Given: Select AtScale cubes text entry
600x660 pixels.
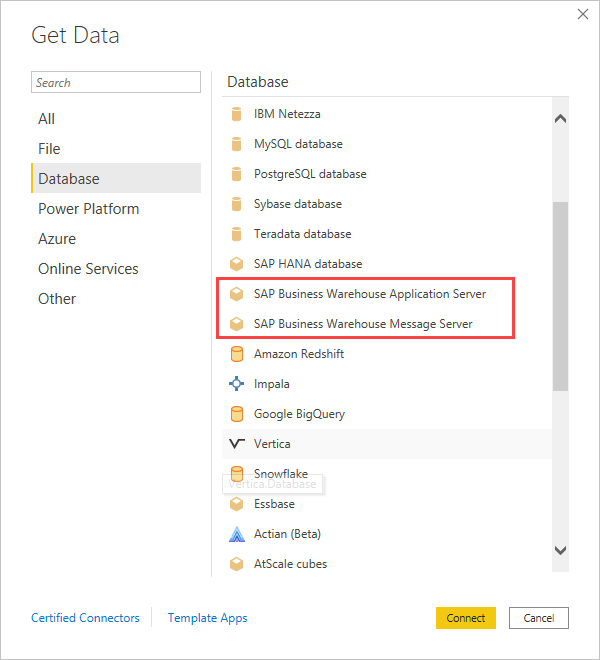Looking at the screenshot, I should point(290,564).
